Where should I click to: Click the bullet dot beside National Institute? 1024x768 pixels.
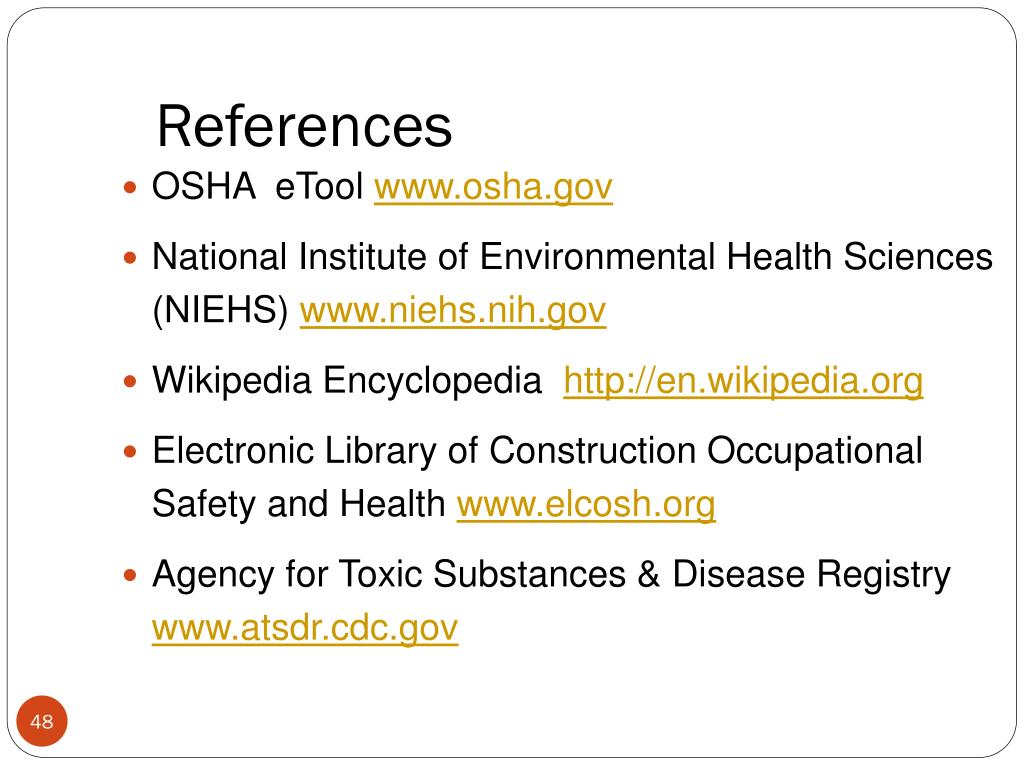click(x=130, y=259)
